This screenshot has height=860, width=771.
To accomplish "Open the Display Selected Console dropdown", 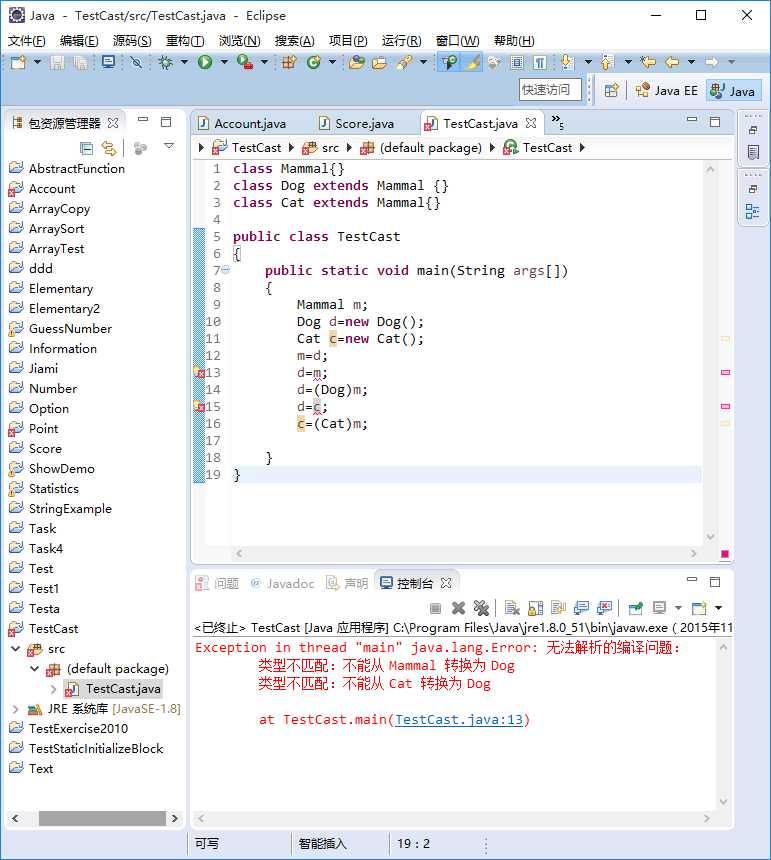I will (678, 608).
